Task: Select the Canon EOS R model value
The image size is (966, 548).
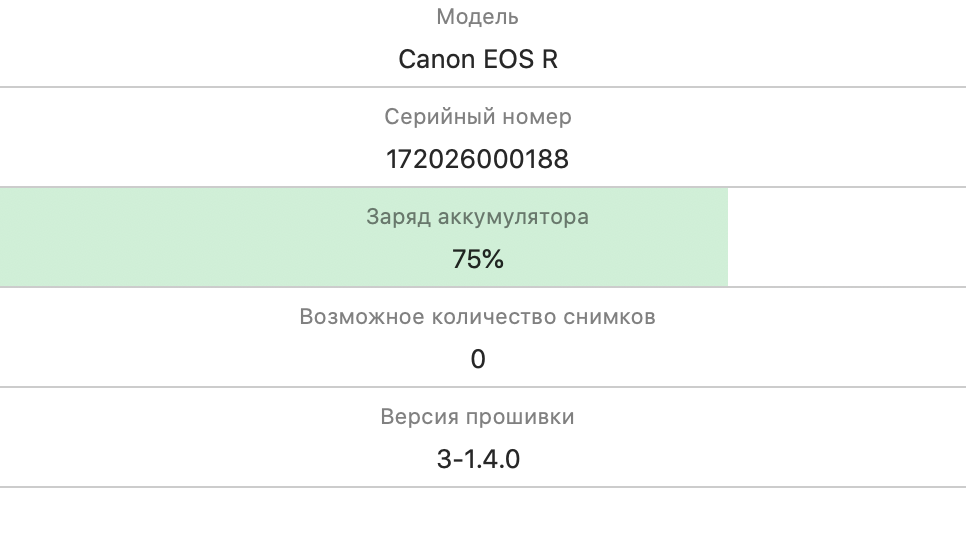Action: point(478,60)
